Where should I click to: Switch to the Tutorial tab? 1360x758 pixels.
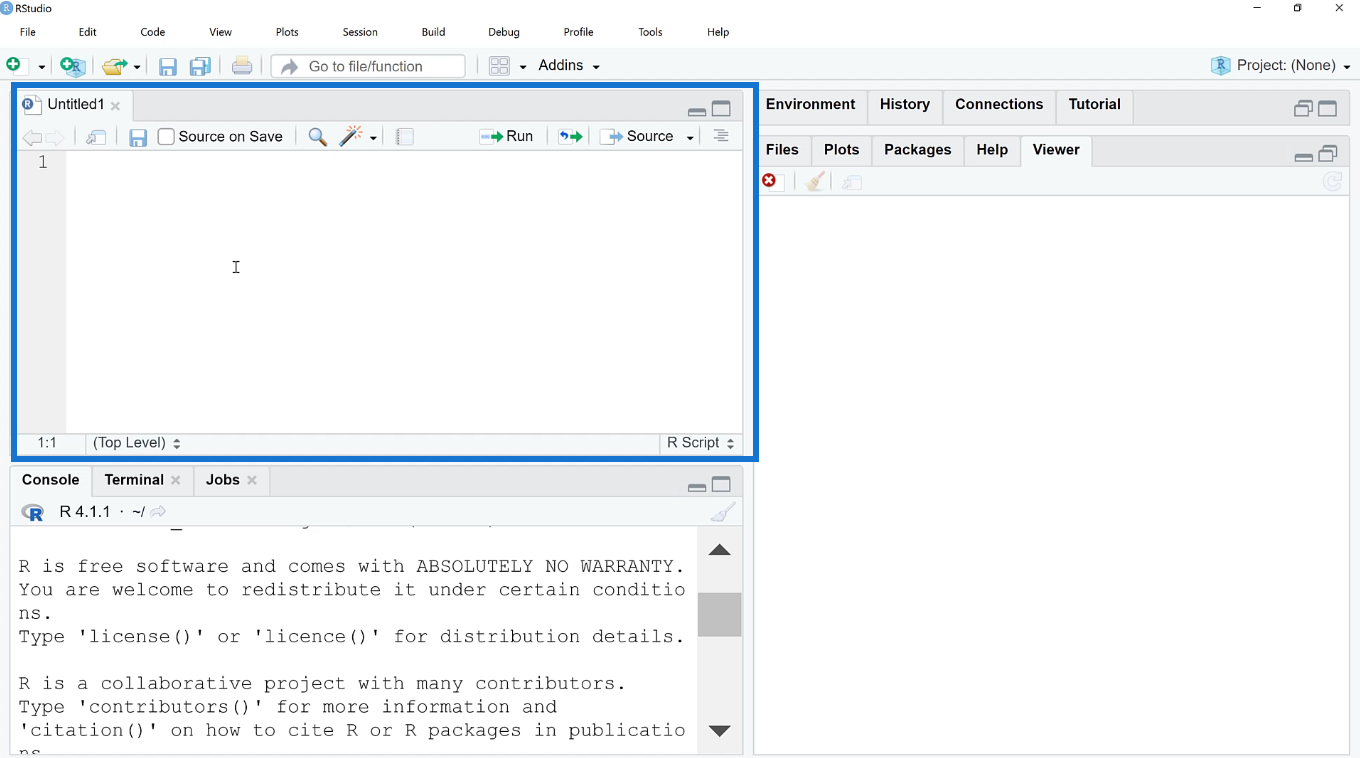click(1095, 105)
